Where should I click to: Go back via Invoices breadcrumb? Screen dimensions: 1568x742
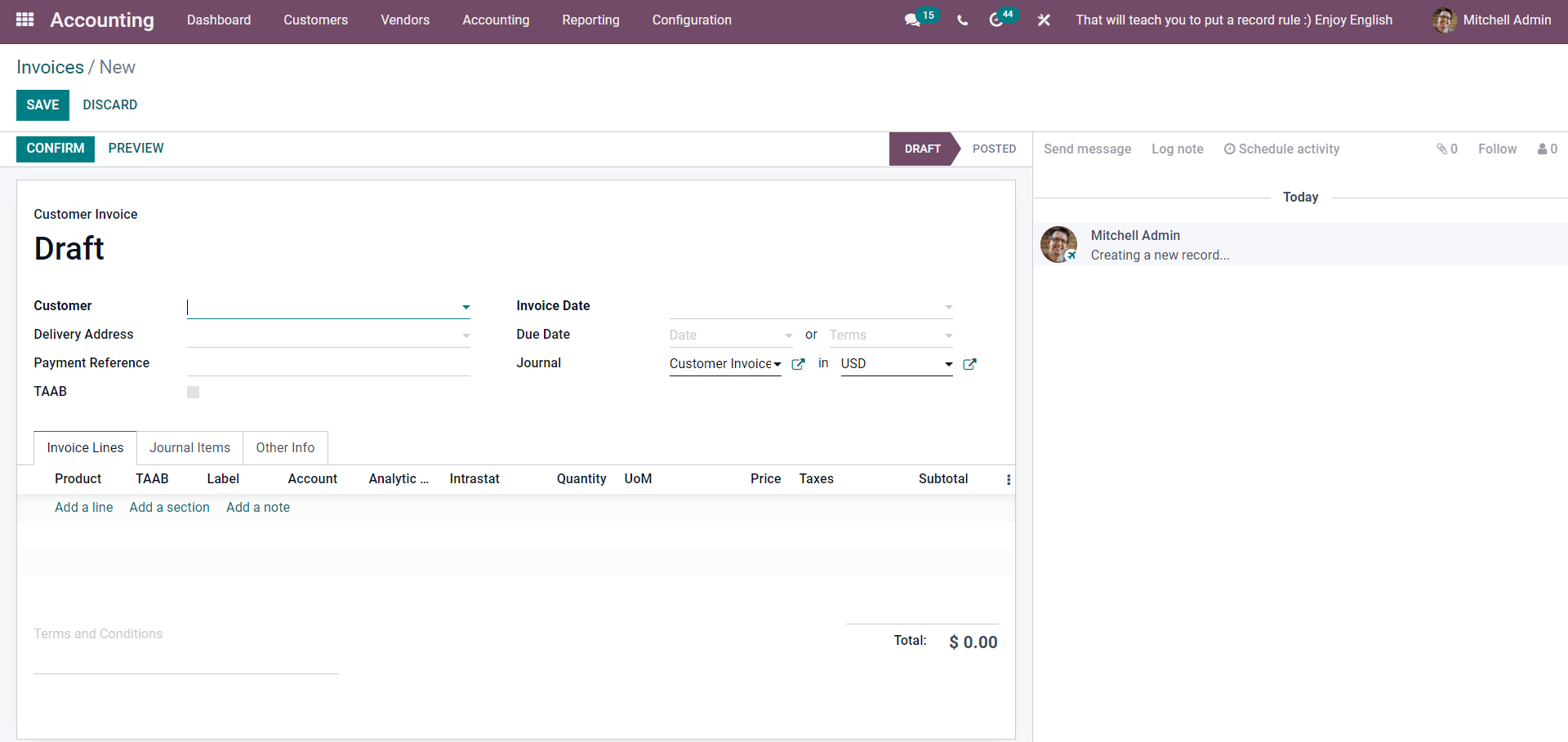[x=50, y=68]
